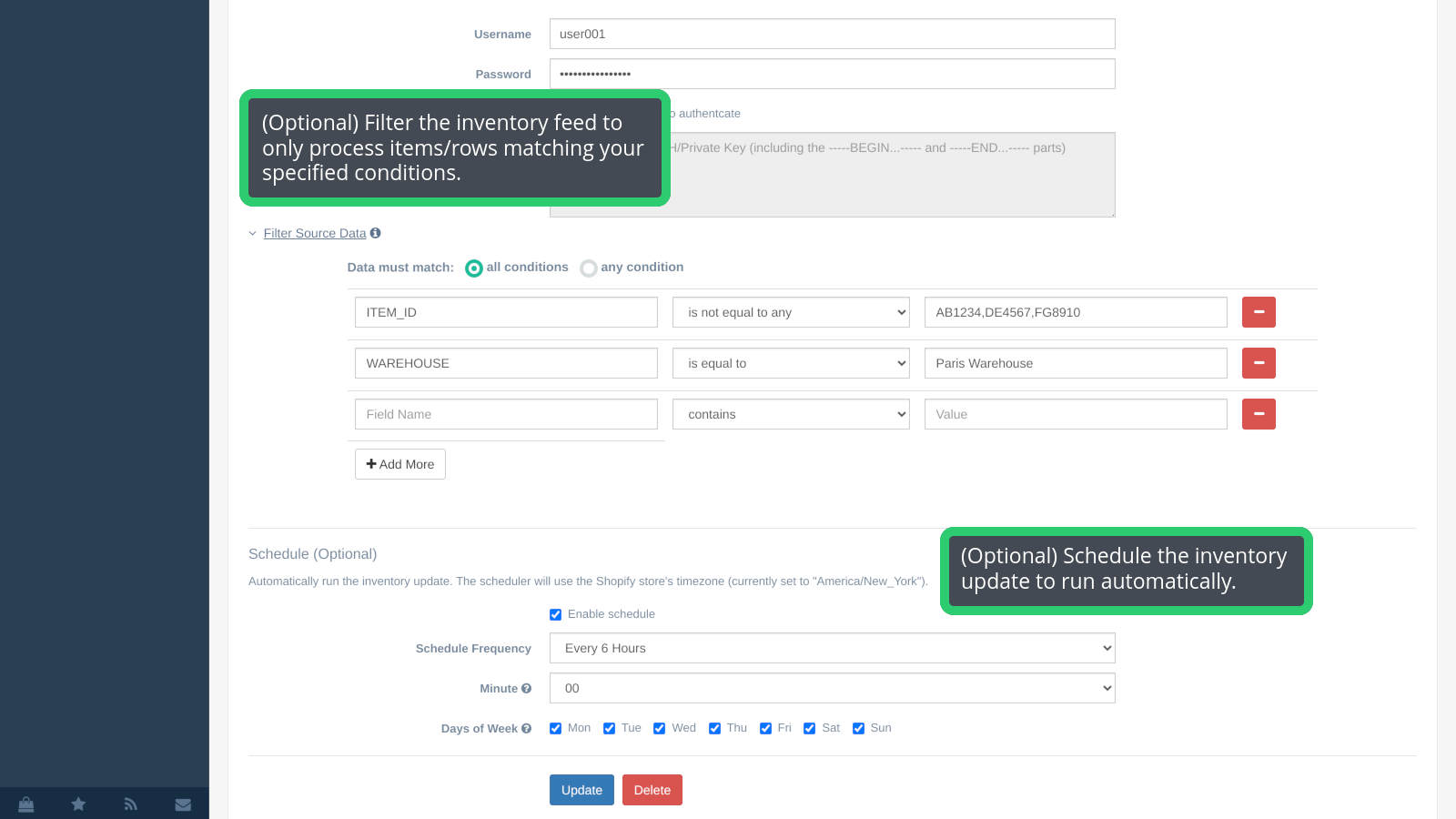Click the info icon beside Filter Source Data
Viewport: 1456px width, 819px height.
click(376, 232)
